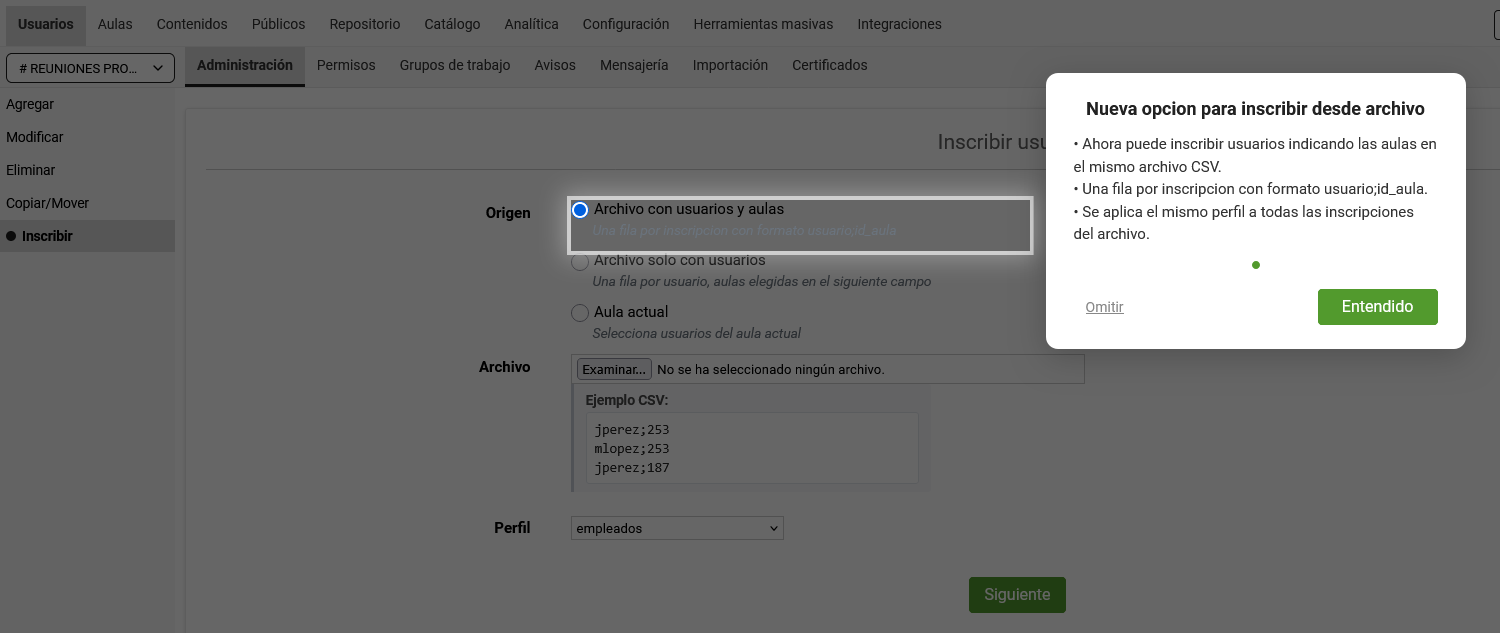Open the Repositorio menu item
The width and height of the screenshot is (1500, 633).
click(365, 24)
